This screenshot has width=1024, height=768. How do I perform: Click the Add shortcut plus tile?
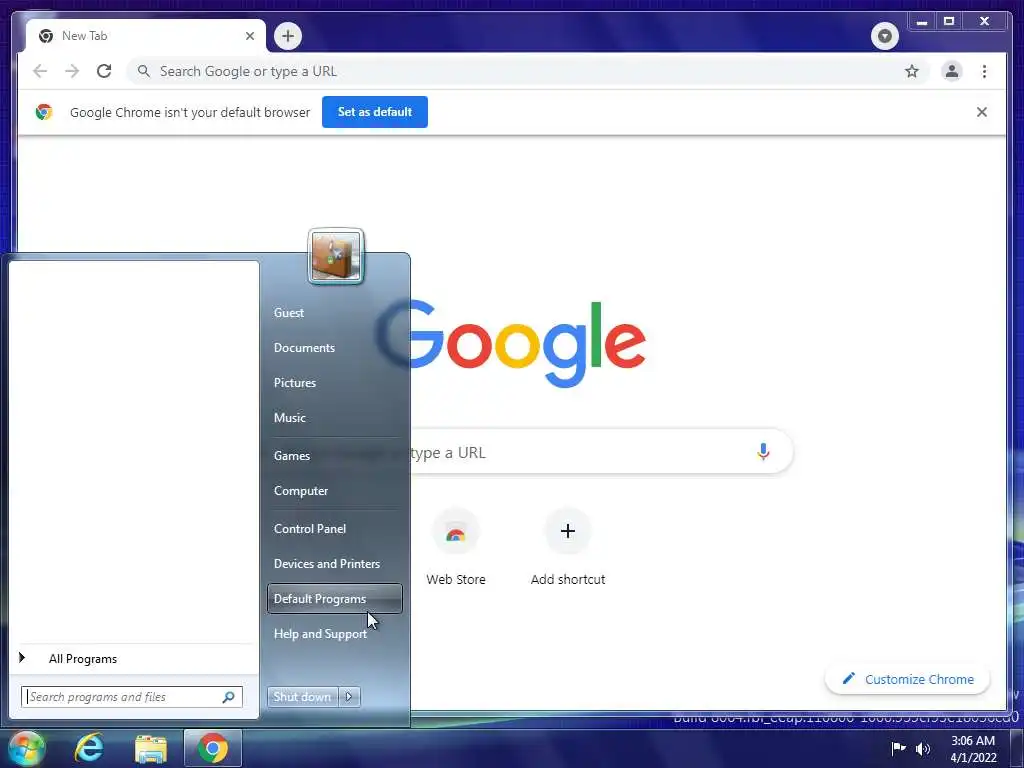click(568, 547)
